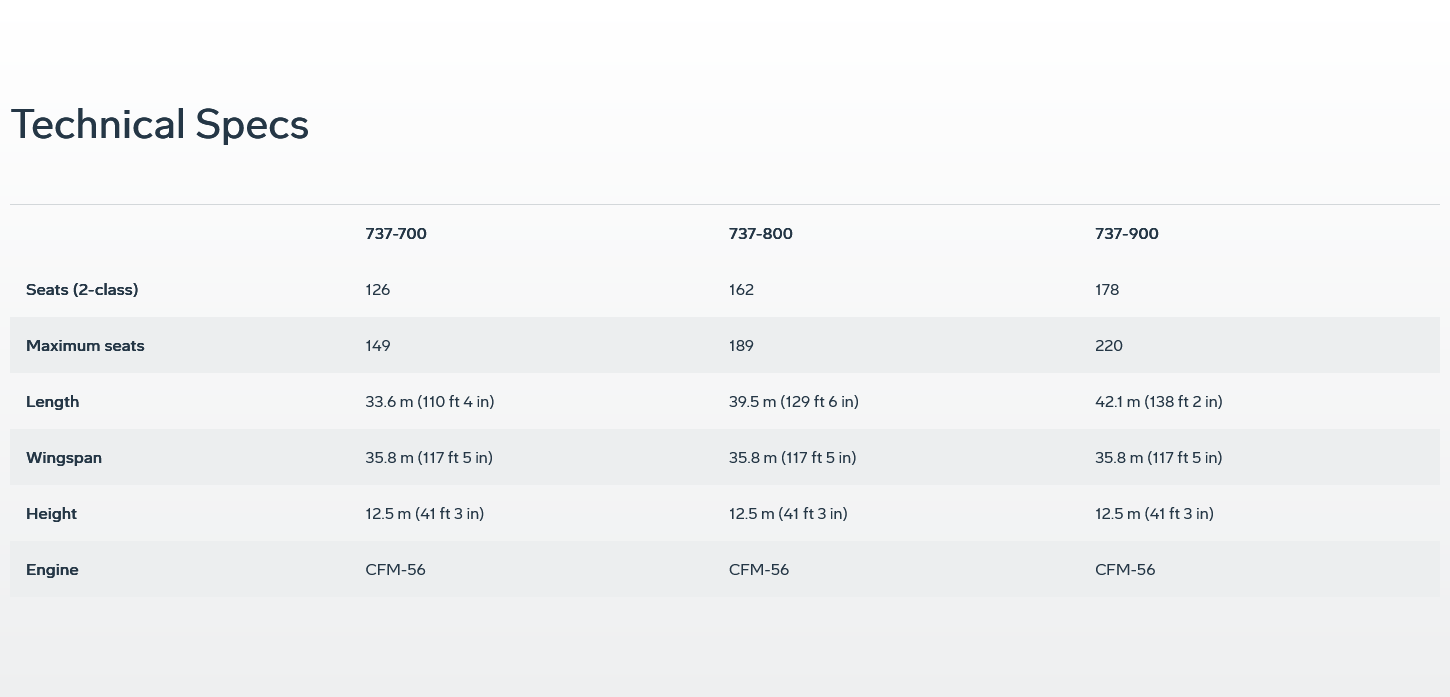Click the Height row label

pos(51,514)
